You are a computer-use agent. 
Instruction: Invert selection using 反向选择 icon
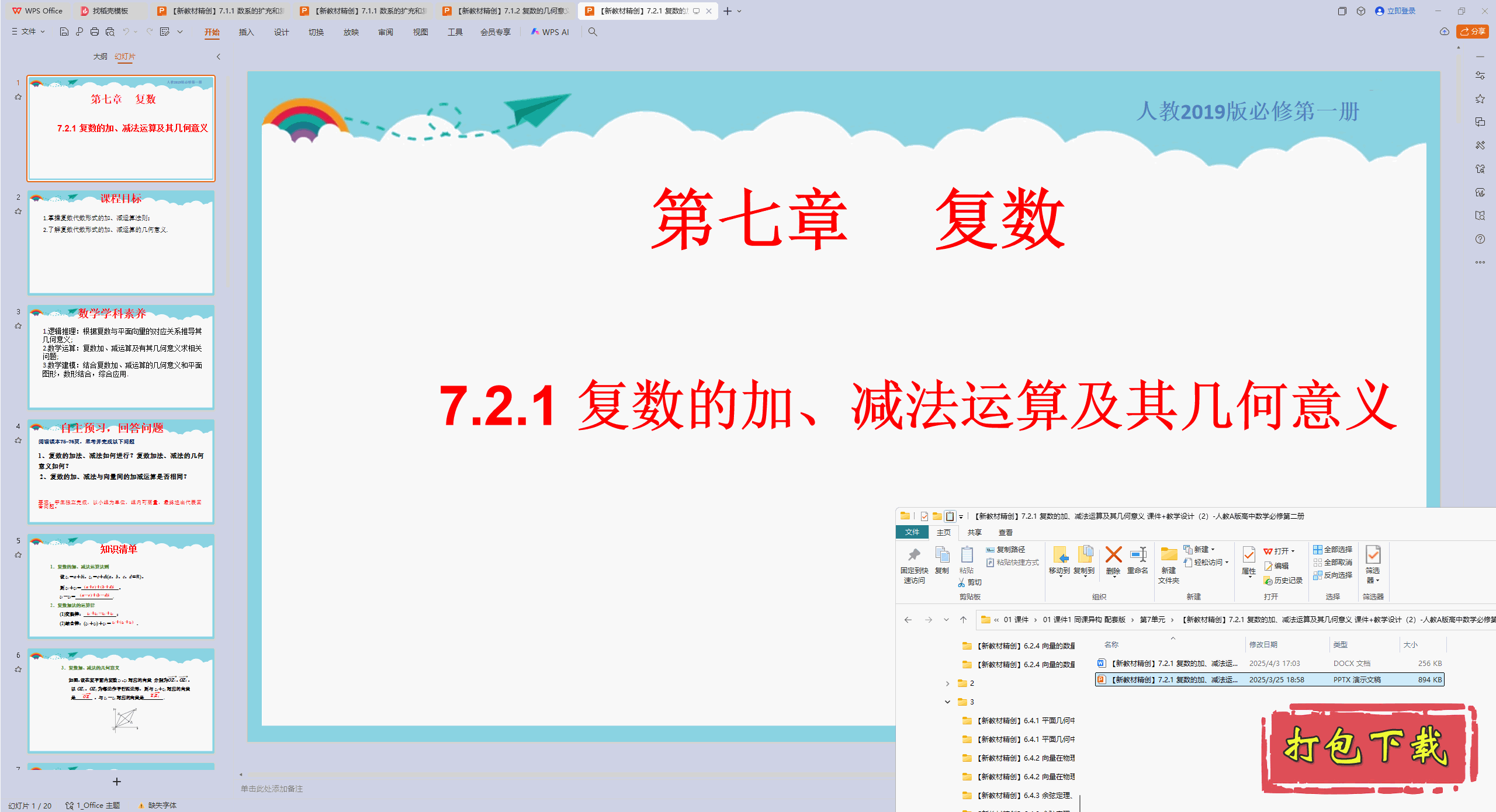coord(1334,575)
